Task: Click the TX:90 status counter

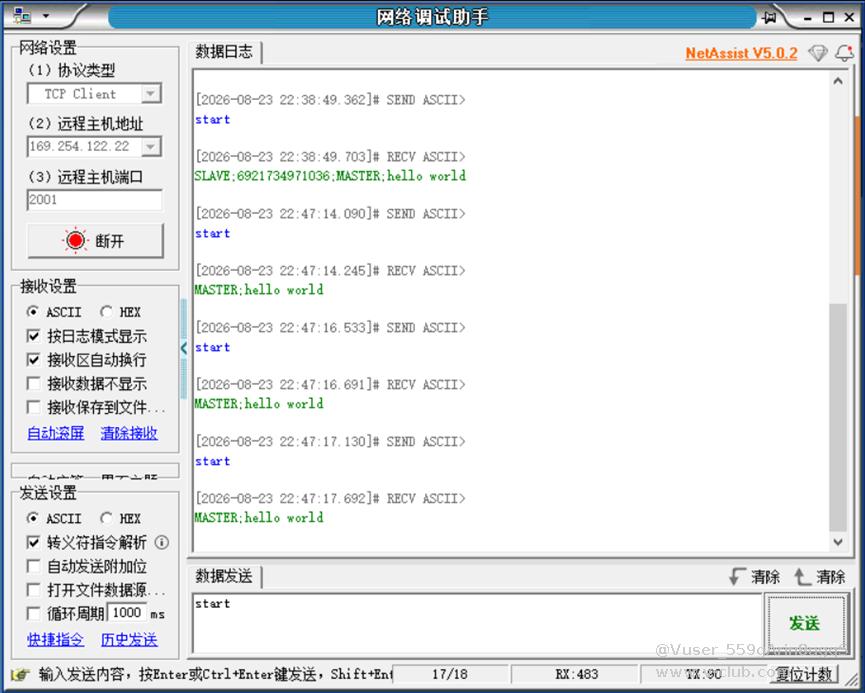Action: pyautogui.click(x=704, y=674)
